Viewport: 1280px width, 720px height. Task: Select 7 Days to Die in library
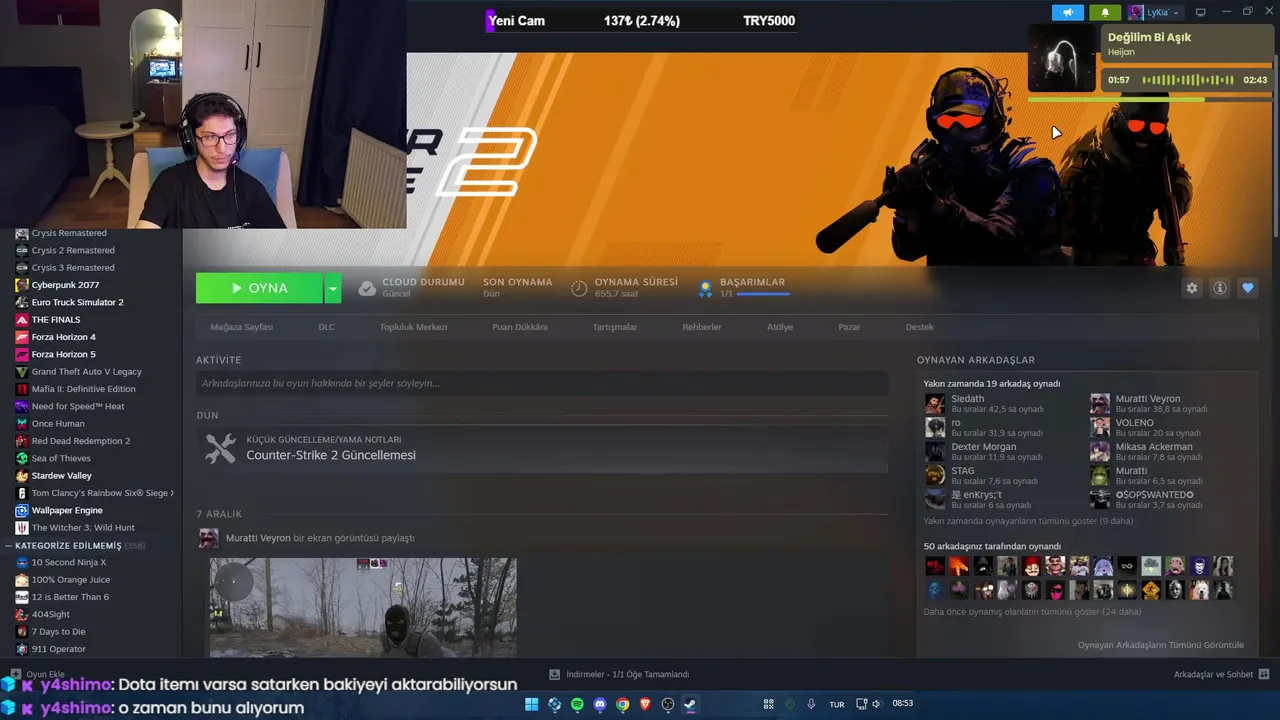58,632
